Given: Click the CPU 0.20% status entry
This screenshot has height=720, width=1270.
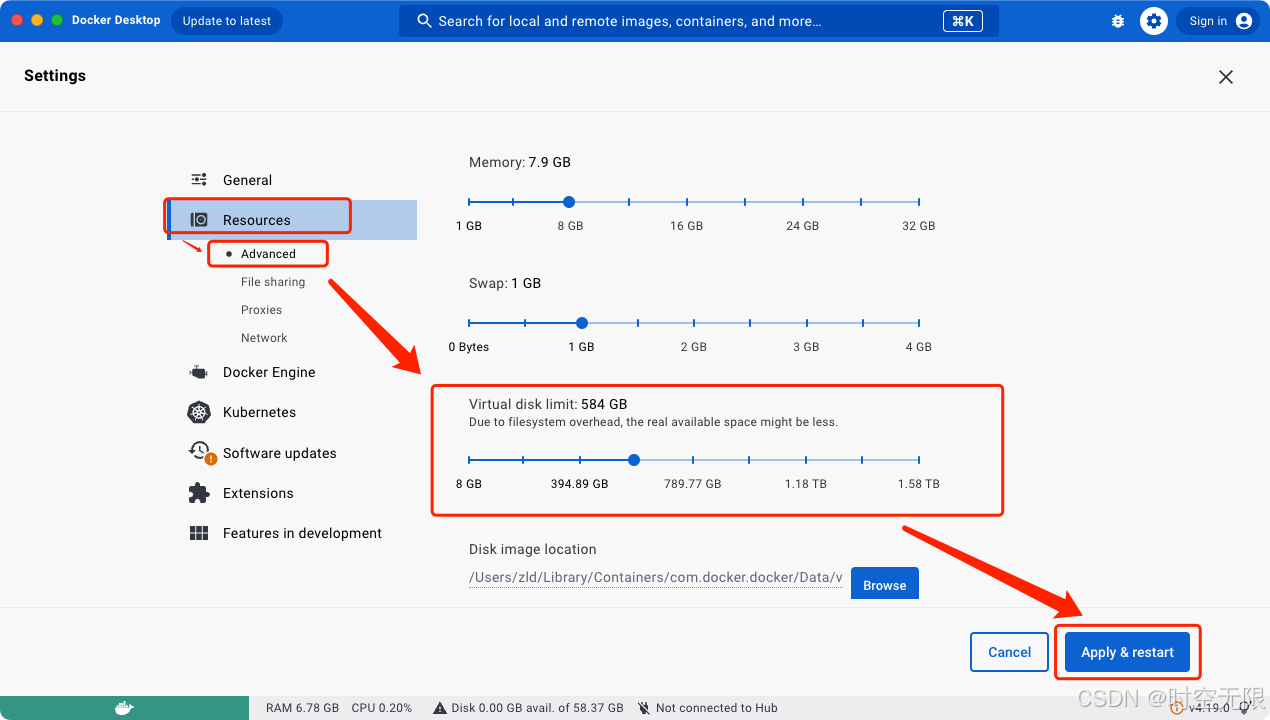Looking at the screenshot, I should pos(381,708).
